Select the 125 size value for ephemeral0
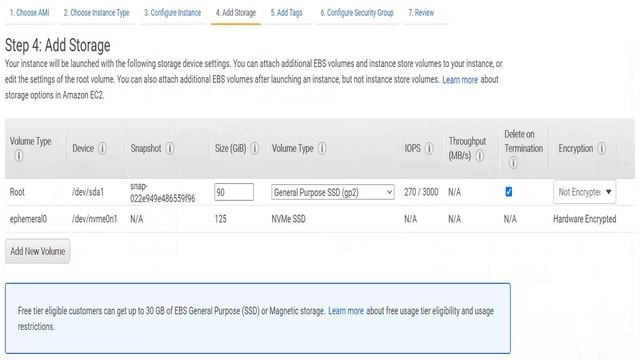Screen dimensions: 640x360 coord(220,219)
